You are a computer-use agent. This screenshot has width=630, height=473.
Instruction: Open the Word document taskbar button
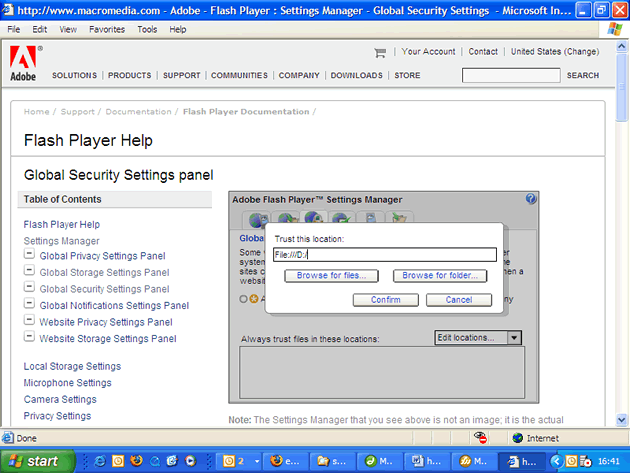[426, 461]
